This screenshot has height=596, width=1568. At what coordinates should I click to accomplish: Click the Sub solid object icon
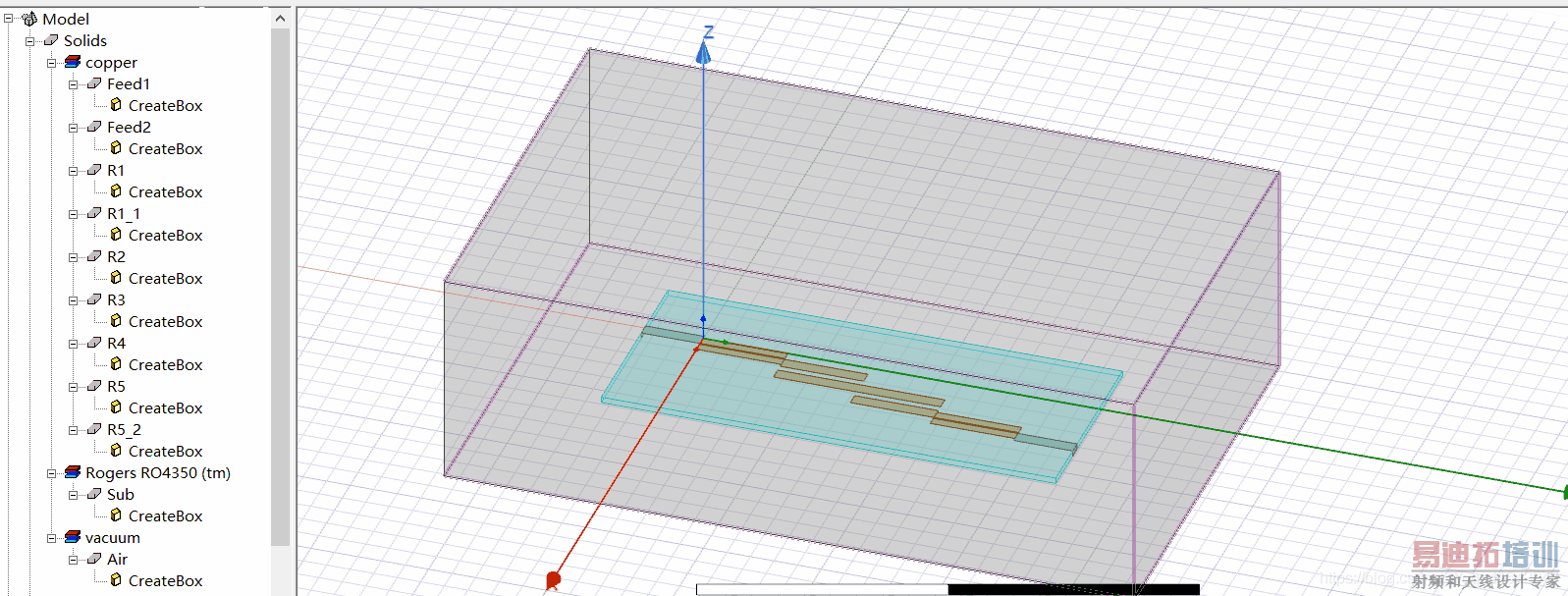tap(94, 494)
